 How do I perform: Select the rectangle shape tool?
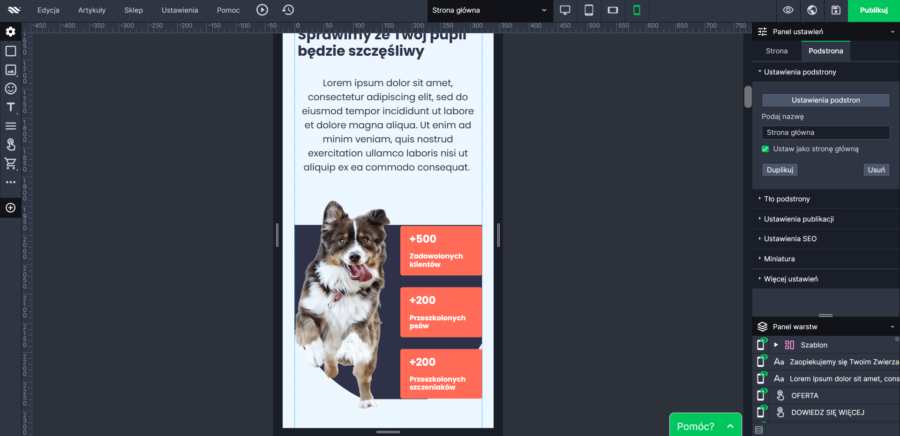click(10, 51)
